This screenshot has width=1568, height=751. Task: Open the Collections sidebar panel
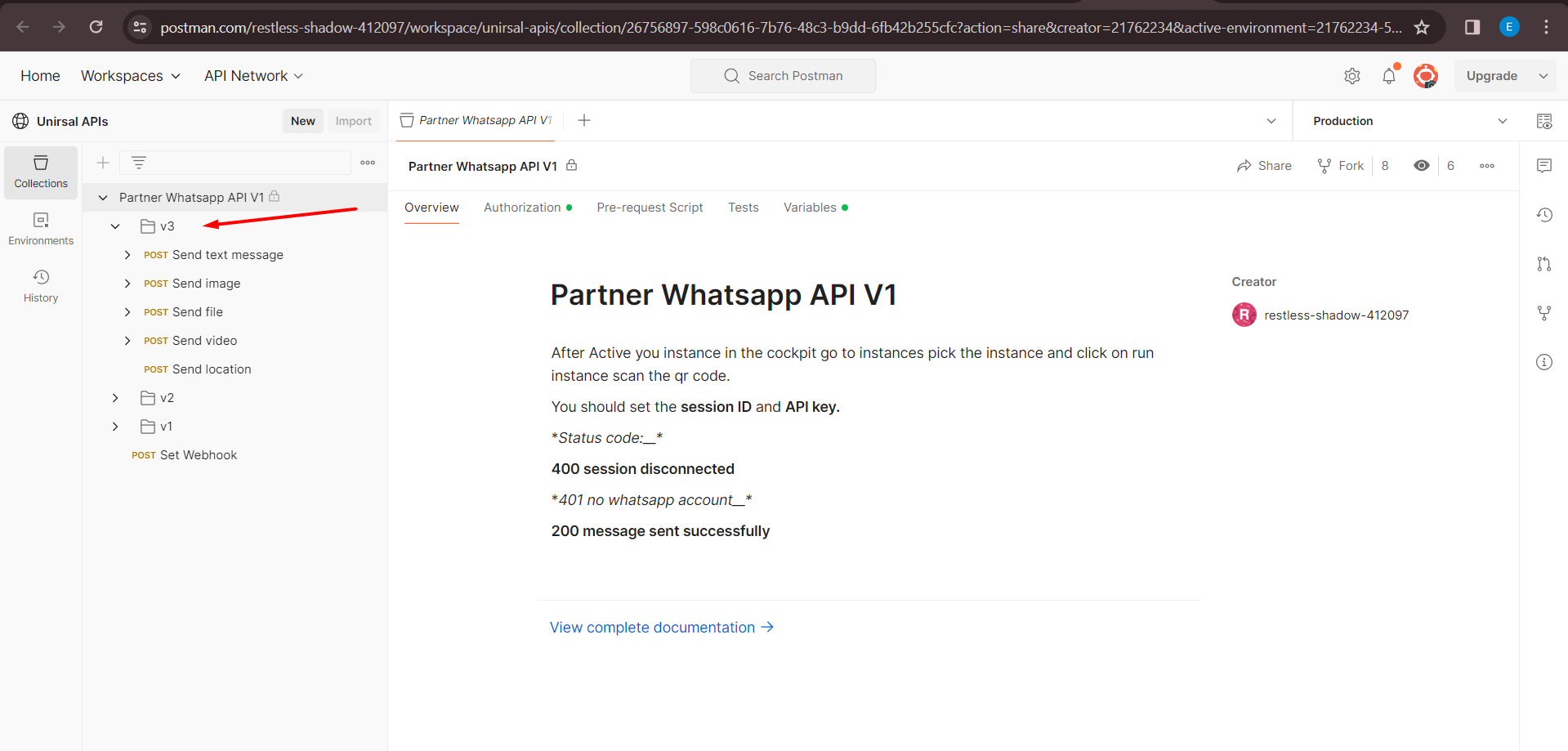click(x=41, y=172)
